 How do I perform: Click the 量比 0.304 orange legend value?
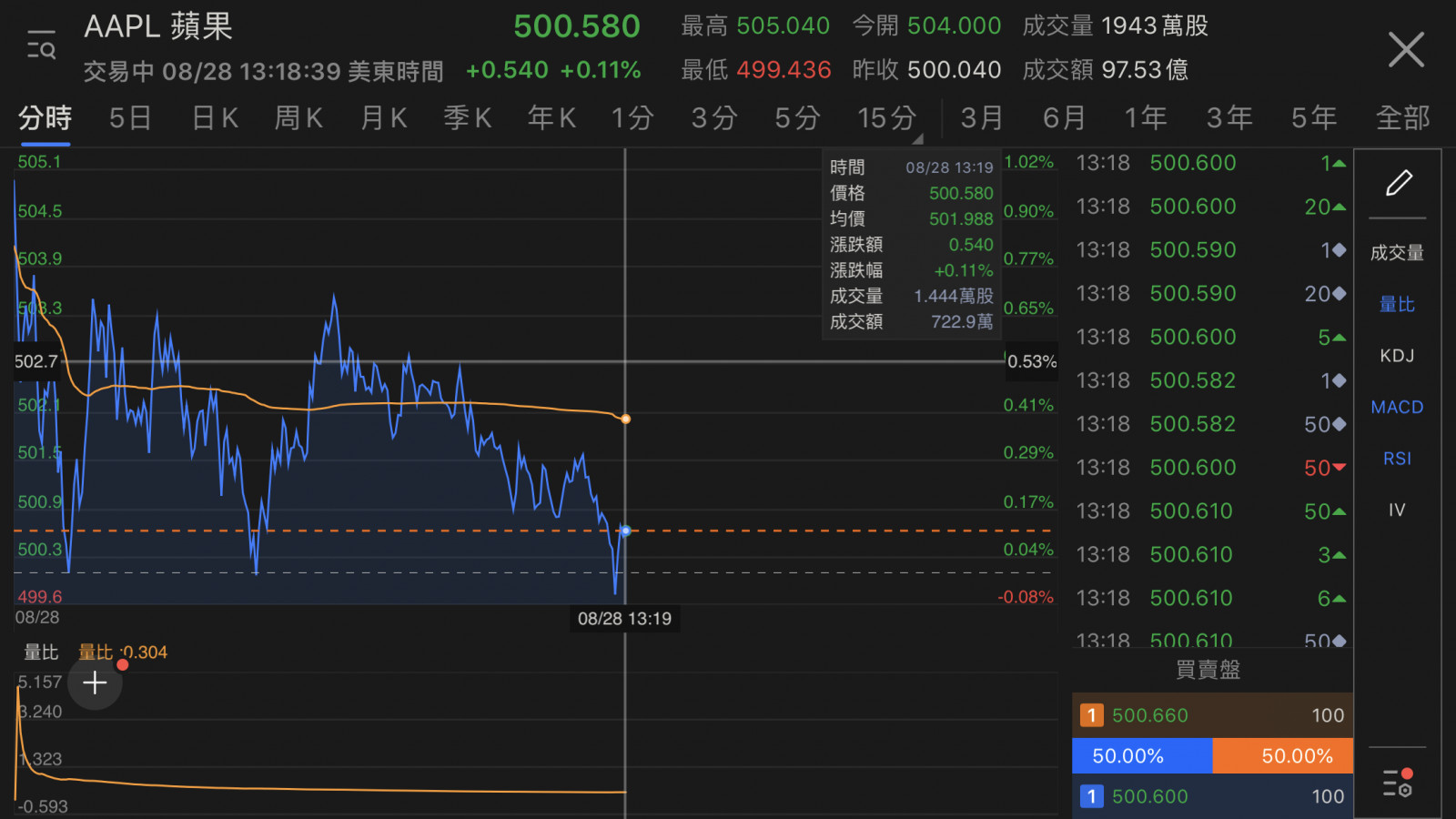click(123, 652)
